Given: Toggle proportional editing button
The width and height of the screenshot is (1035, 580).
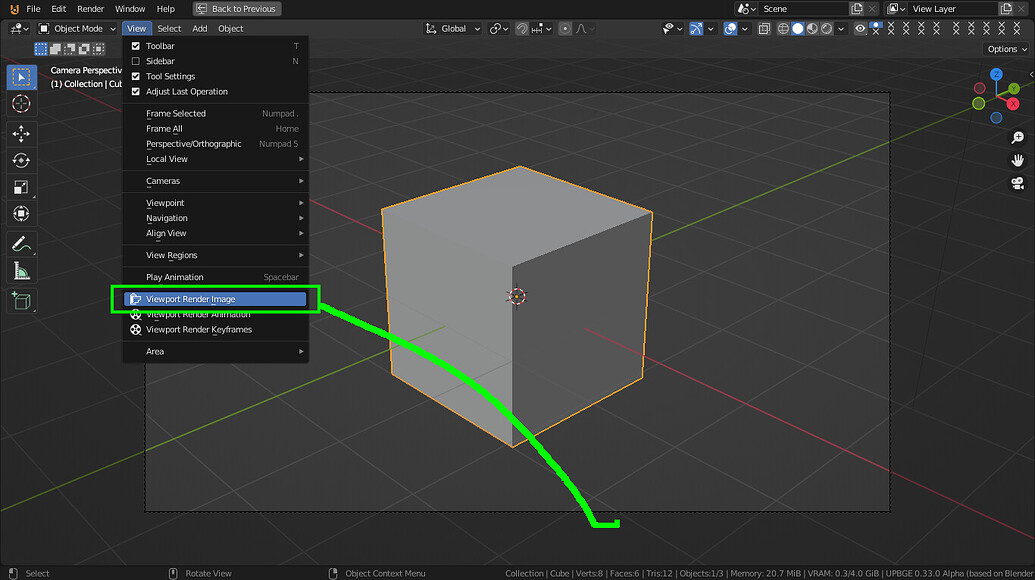Looking at the screenshot, I should (565, 28).
